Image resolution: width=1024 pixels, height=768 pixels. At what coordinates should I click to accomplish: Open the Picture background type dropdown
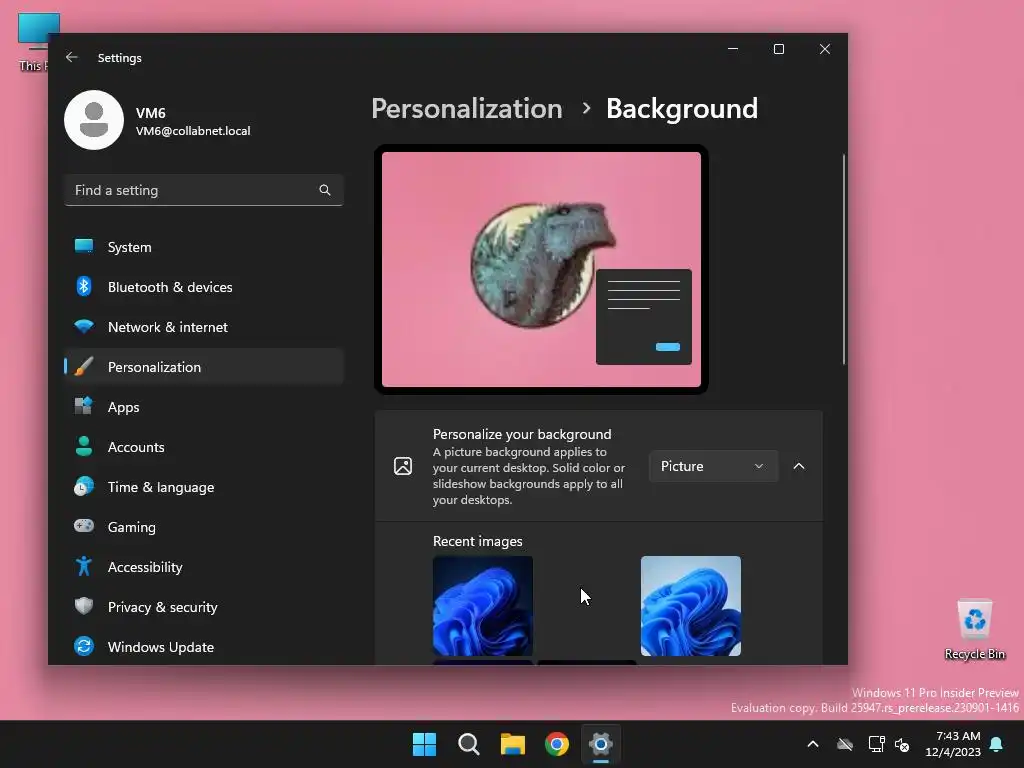pyautogui.click(x=713, y=466)
